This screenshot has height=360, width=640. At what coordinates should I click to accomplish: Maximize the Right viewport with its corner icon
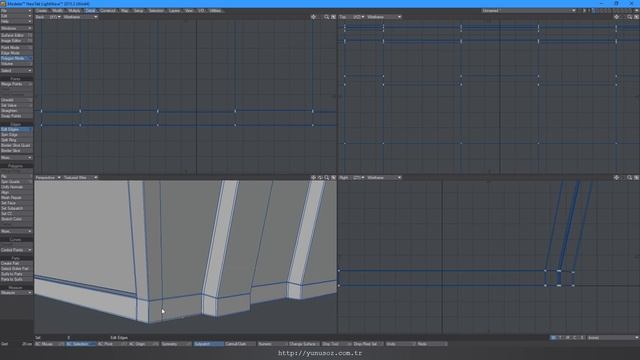tap(636, 178)
